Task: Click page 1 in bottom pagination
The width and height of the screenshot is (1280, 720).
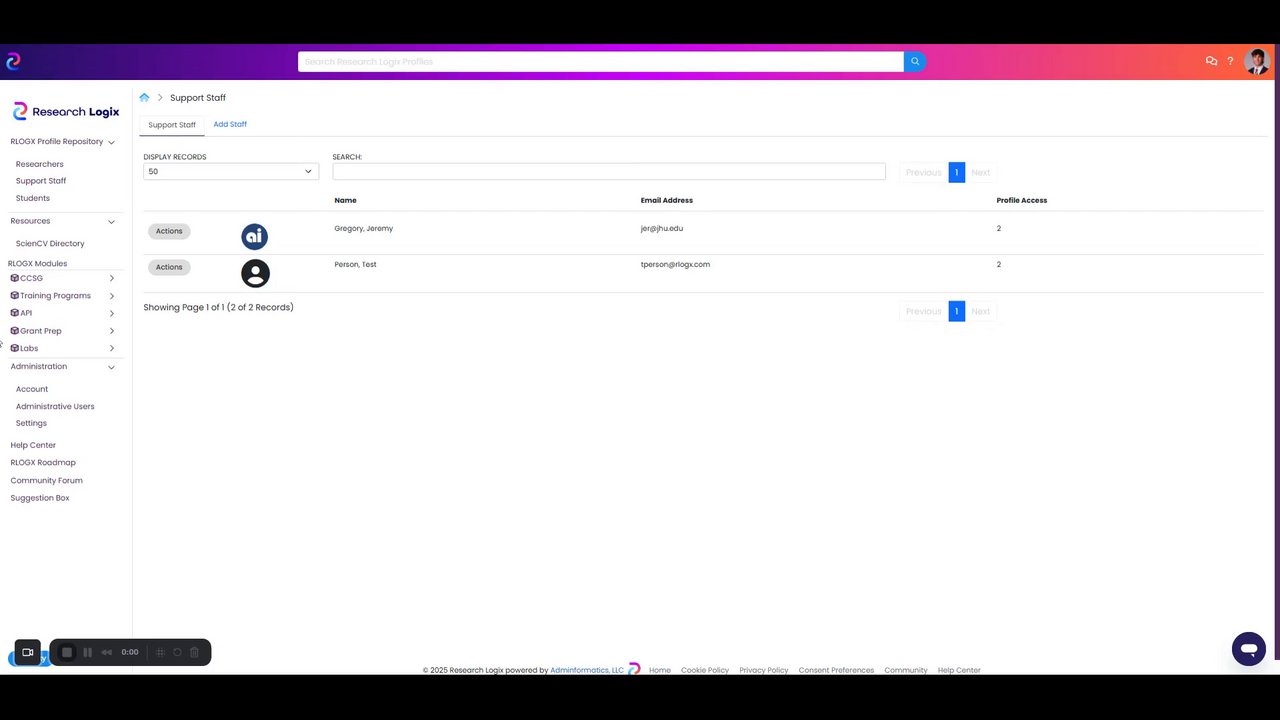Action: point(956,311)
